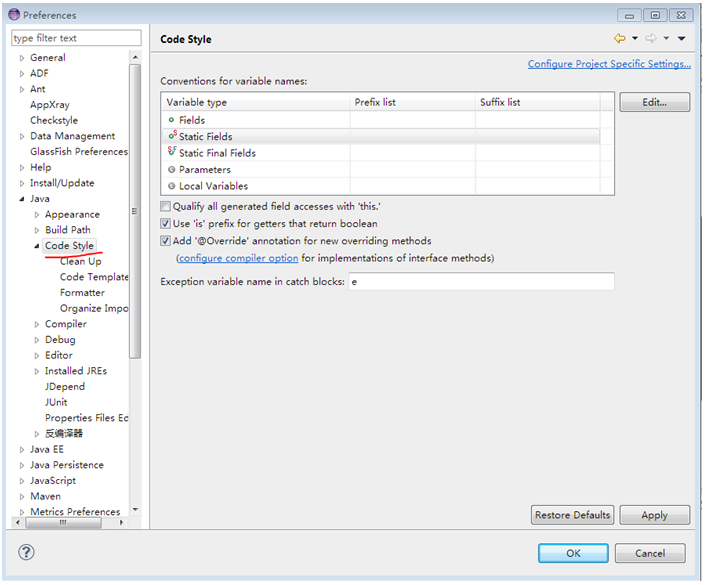
Task: Expand the Ant tree node
Action: coord(22,89)
